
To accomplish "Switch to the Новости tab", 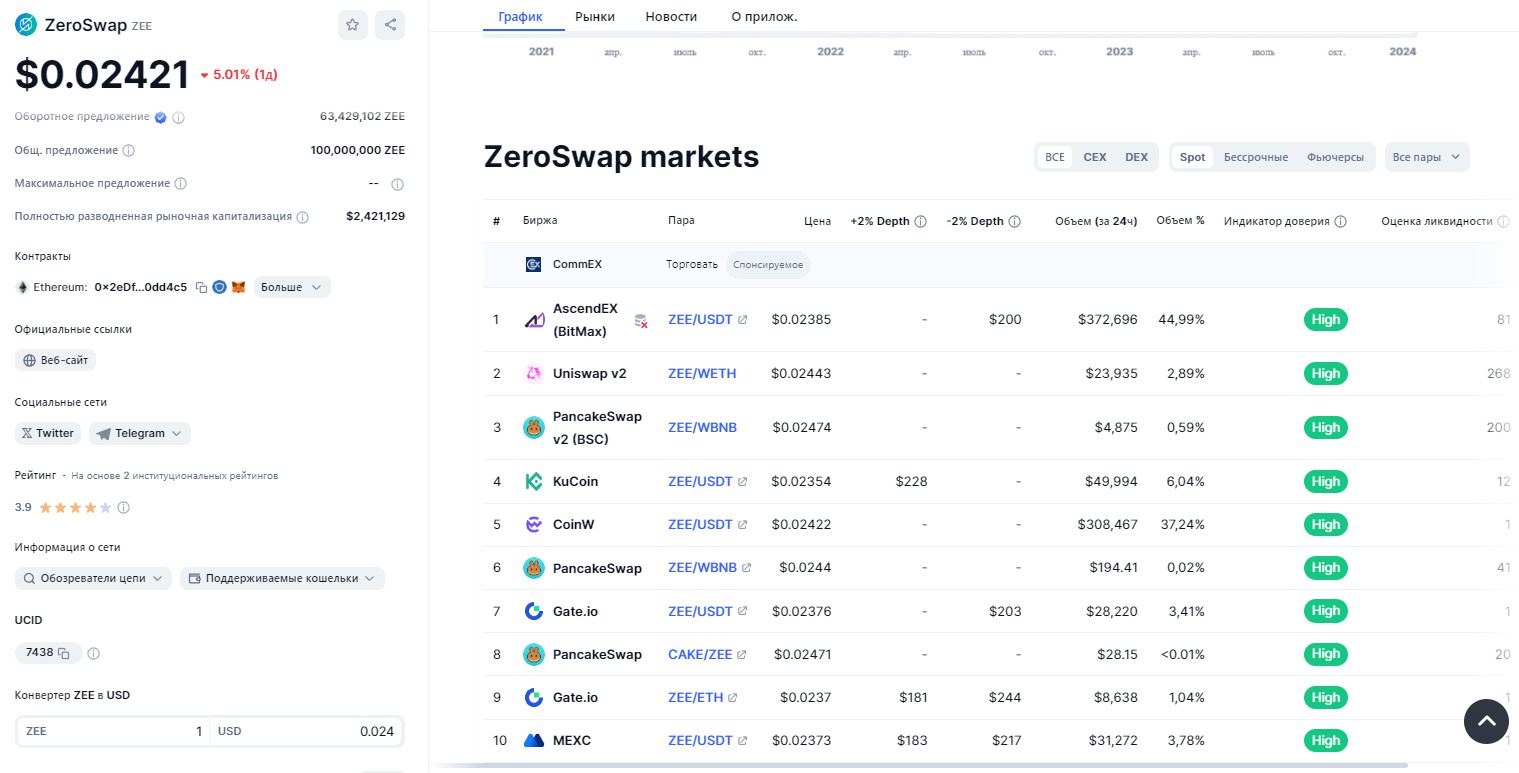I will point(671,16).
